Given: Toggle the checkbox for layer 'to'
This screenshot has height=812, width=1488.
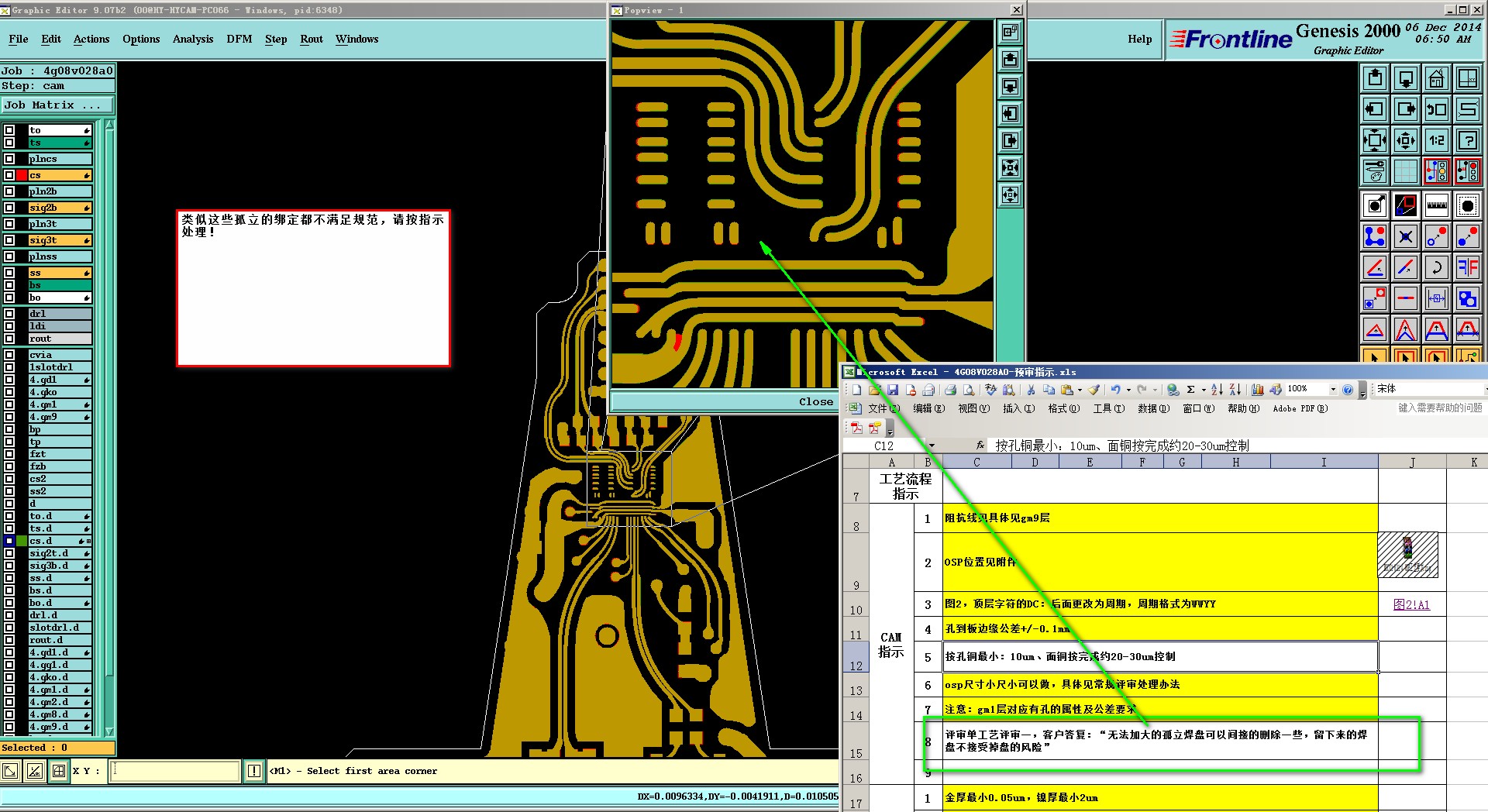Looking at the screenshot, I should coord(9,130).
